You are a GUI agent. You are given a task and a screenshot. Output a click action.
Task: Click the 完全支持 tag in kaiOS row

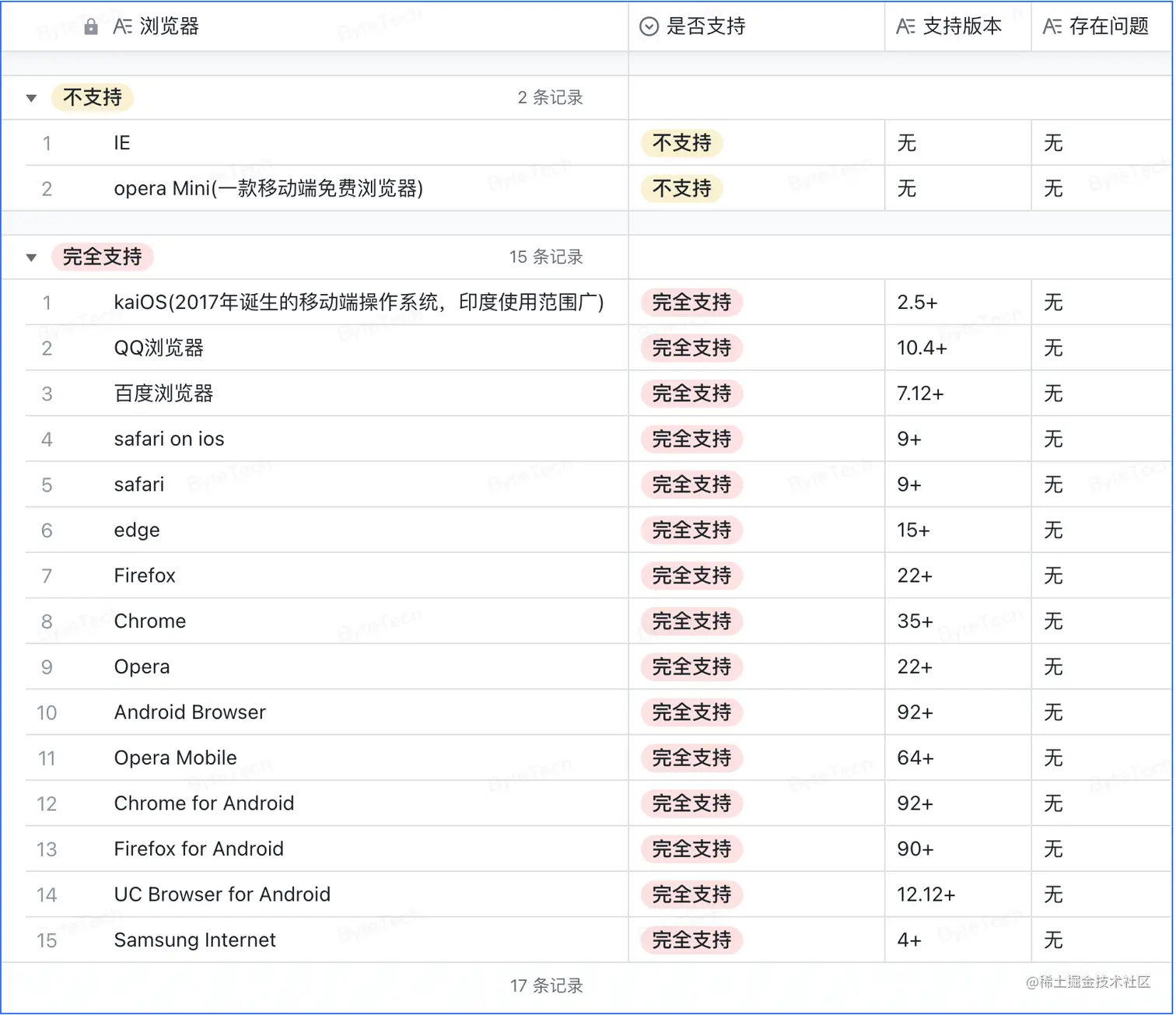(x=691, y=303)
